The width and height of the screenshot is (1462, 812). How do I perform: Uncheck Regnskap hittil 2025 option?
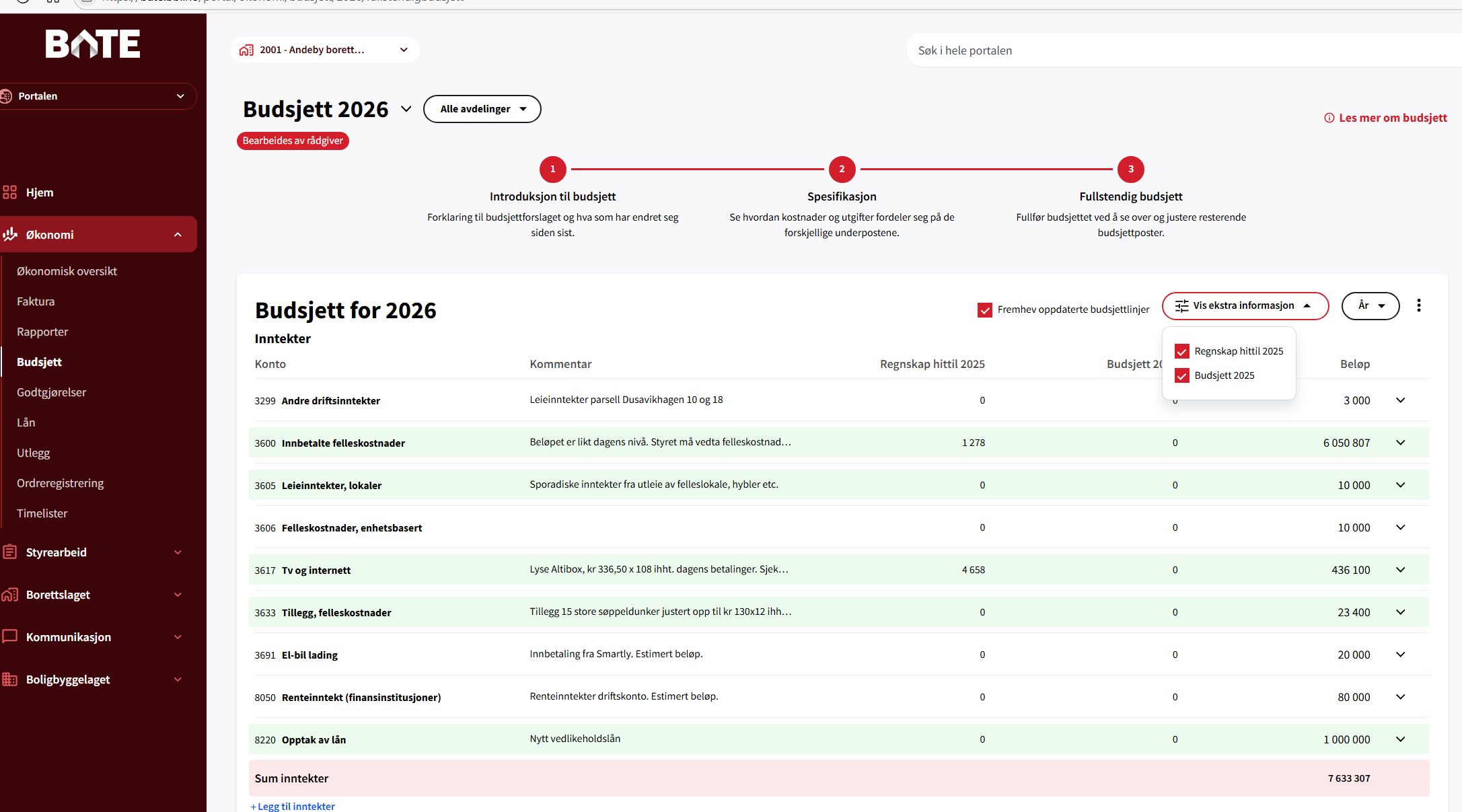coord(1181,351)
